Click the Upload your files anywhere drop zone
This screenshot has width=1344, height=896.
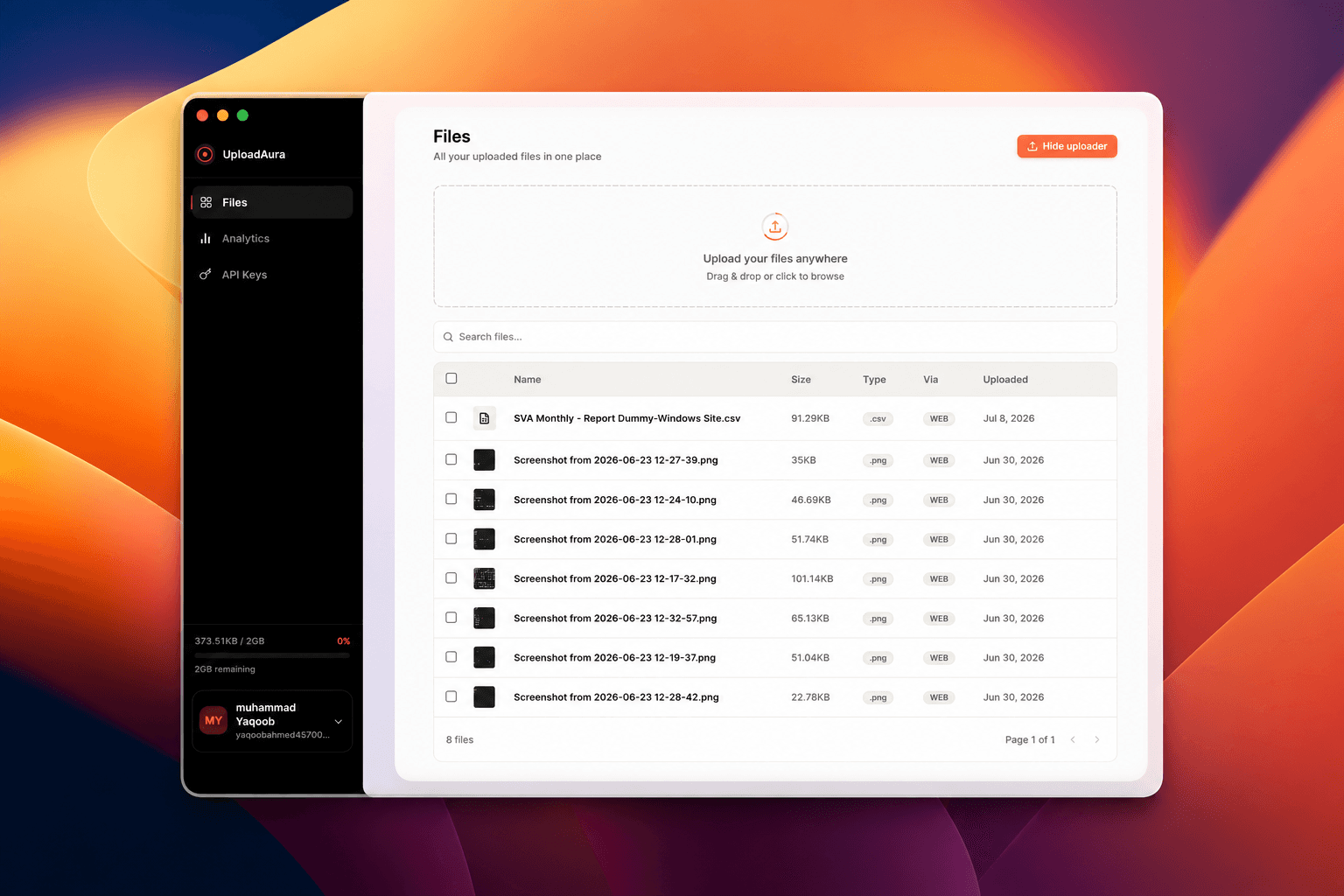(x=775, y=246)
